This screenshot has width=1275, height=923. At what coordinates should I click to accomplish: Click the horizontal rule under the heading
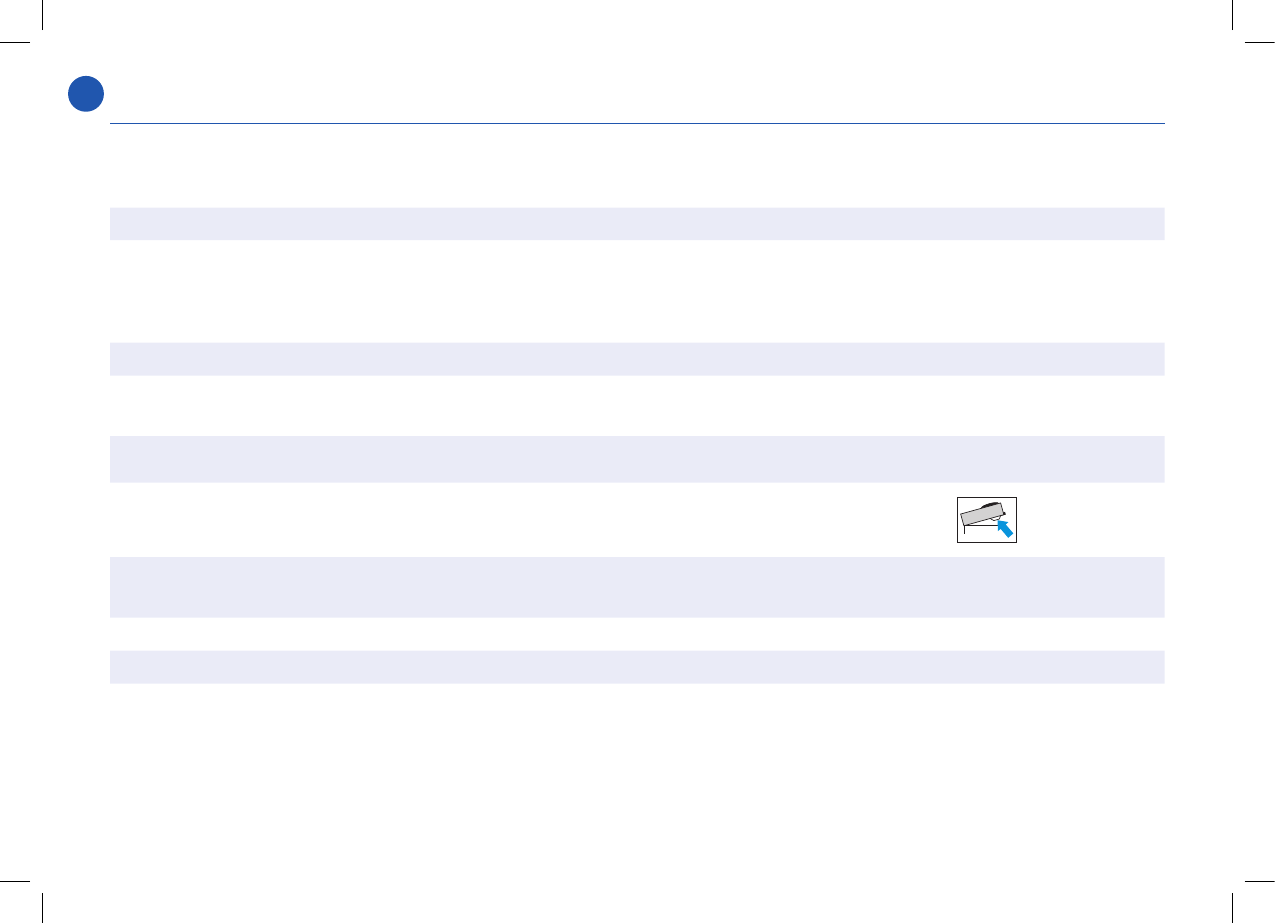point(636,124)
